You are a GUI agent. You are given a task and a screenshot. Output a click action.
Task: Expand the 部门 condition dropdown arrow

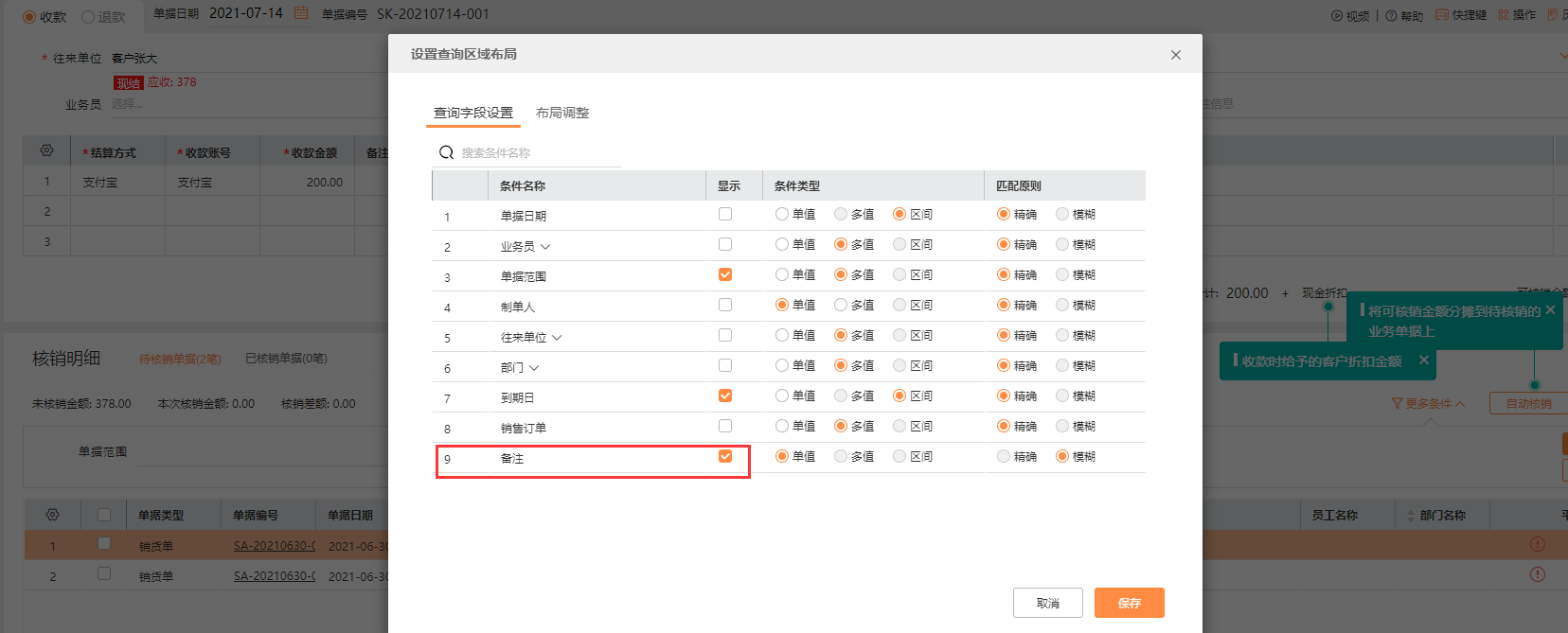[534, 367]
